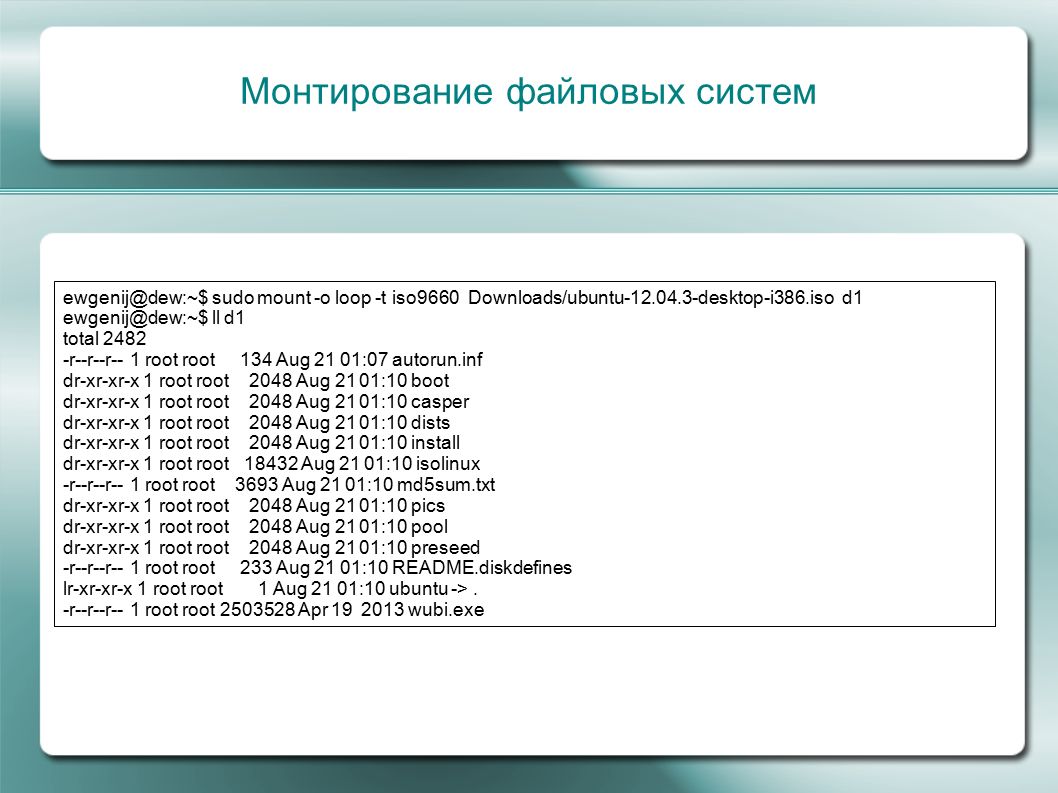Image resolution: width=1058 pixels, height=793 pixels.
Task: Select the dists directory row
Action: click(x=256, y=422)
